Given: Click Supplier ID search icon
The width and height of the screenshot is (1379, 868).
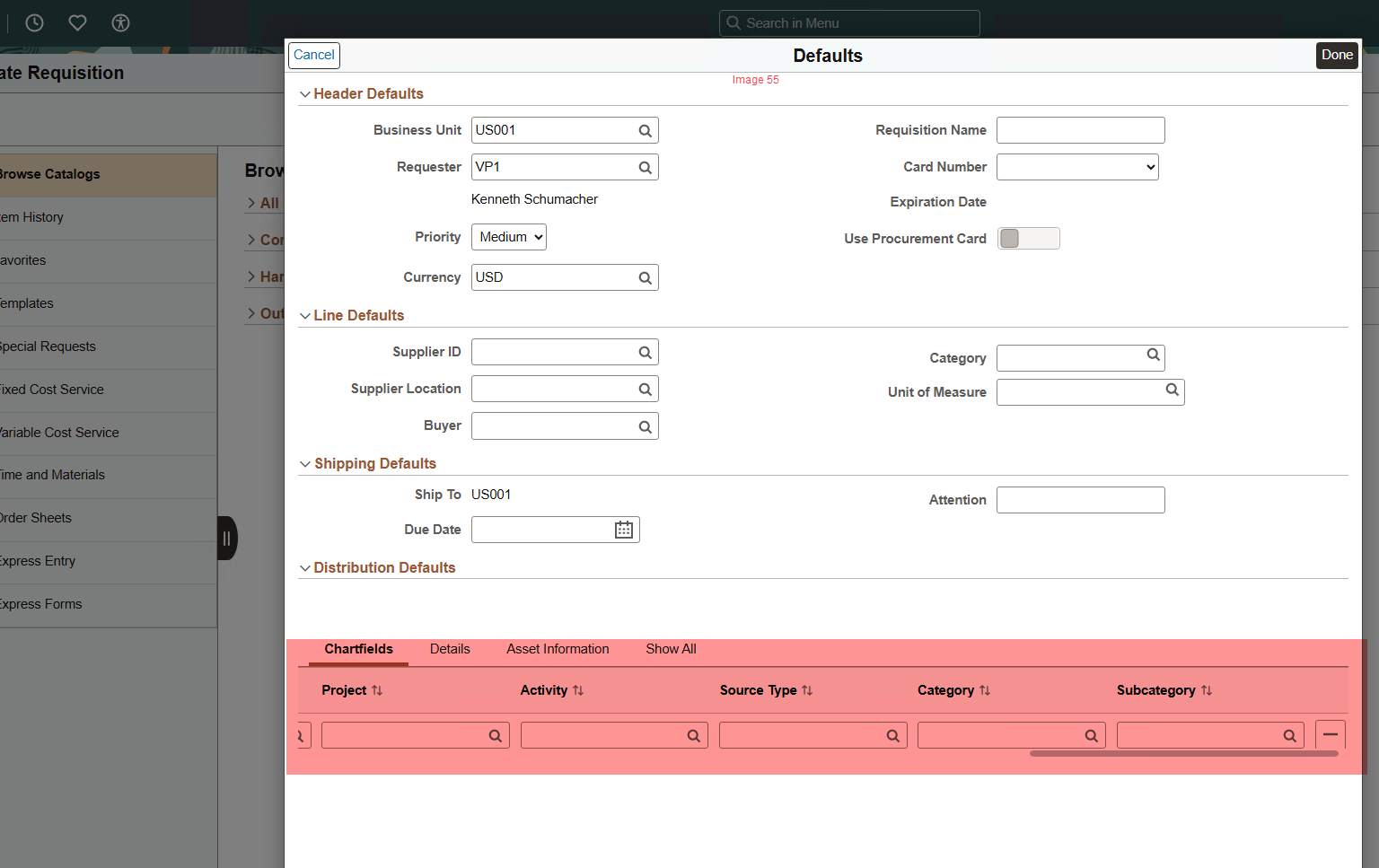Looking at the screenshot, I should (645, 353).
